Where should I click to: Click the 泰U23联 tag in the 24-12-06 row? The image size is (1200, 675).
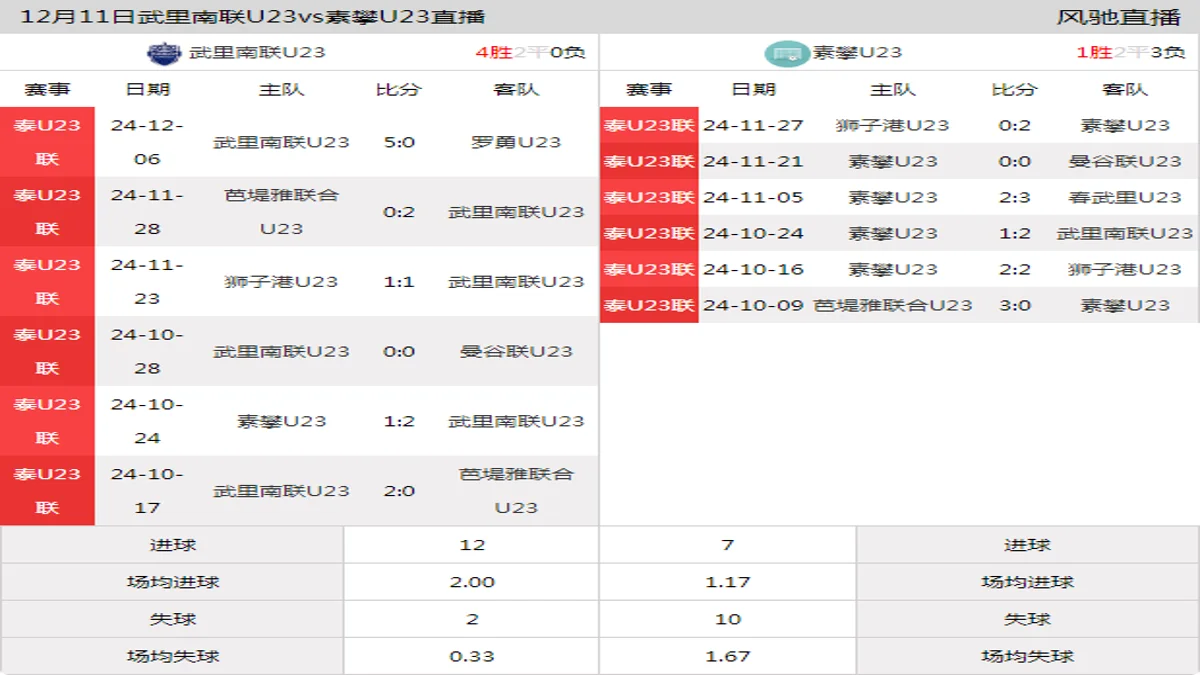(47, 142)
